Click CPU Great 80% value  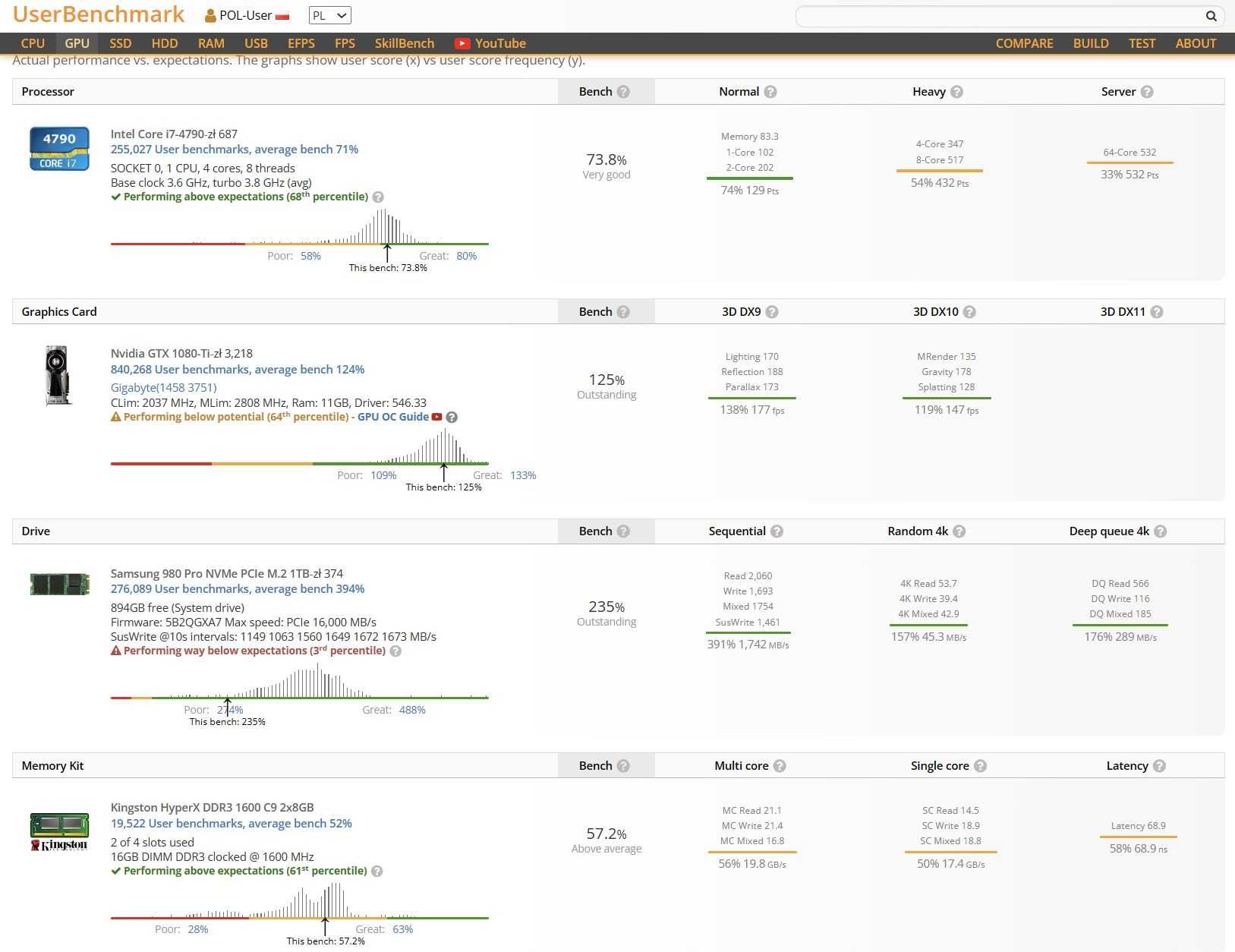467,256
